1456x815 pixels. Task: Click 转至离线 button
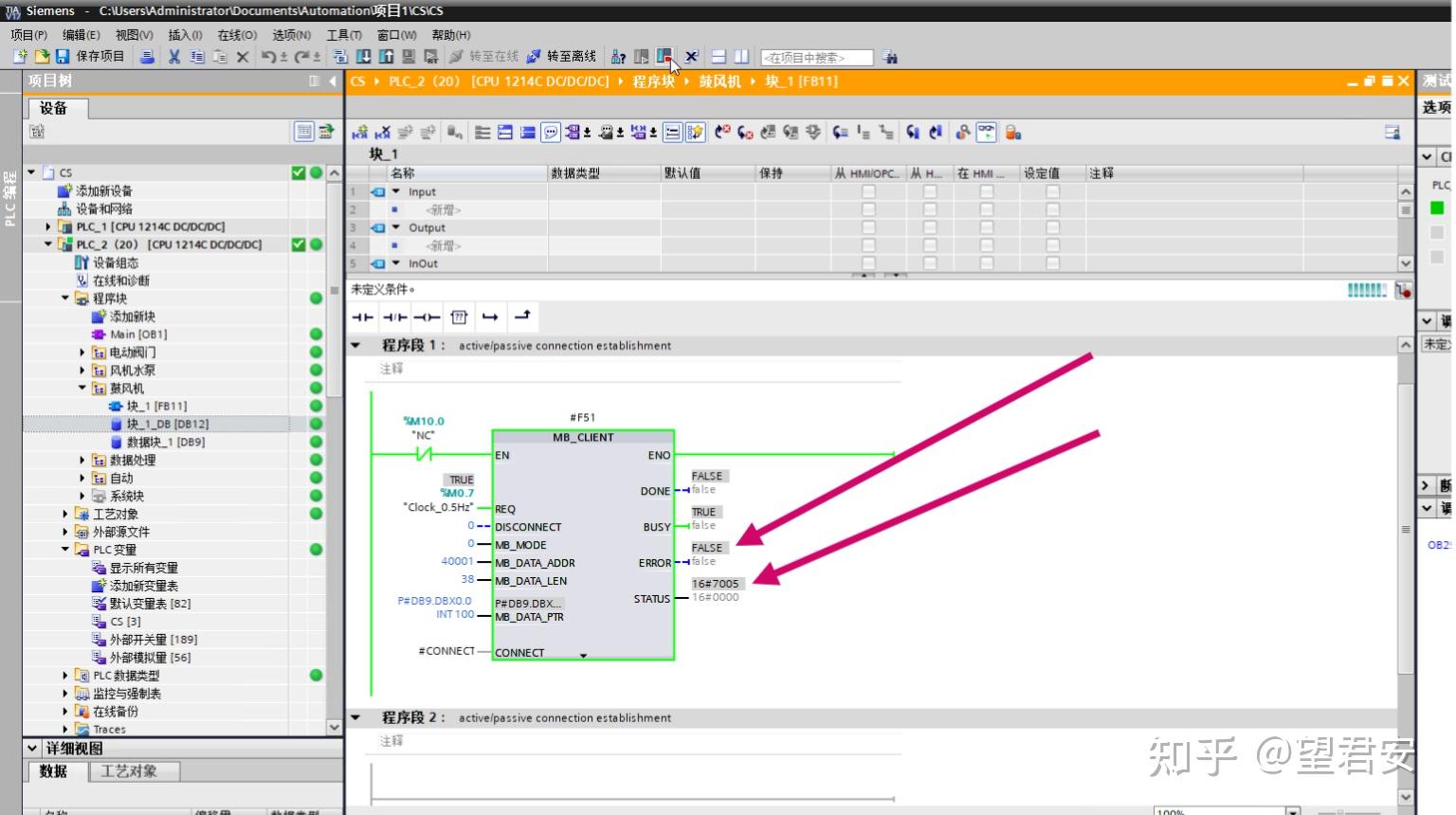(x=562, y=57)
